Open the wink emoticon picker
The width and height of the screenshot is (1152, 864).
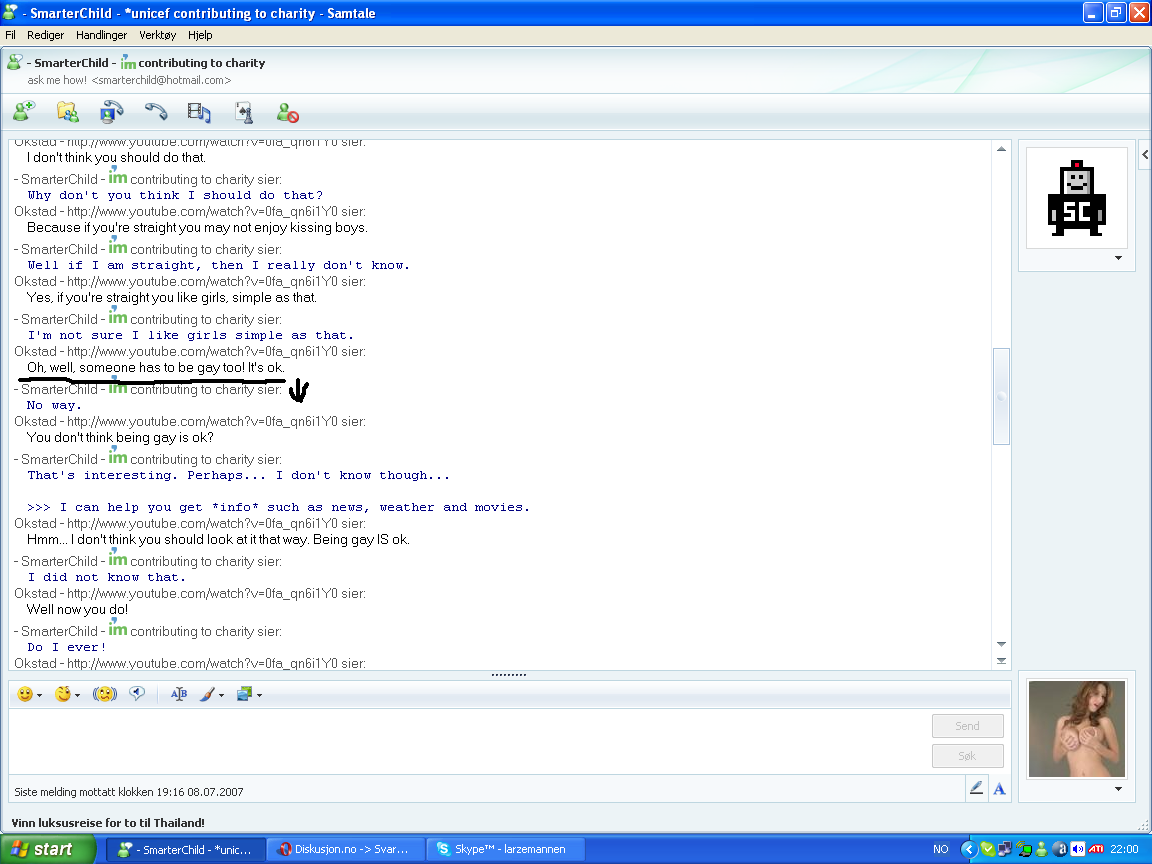pos(63,694)
